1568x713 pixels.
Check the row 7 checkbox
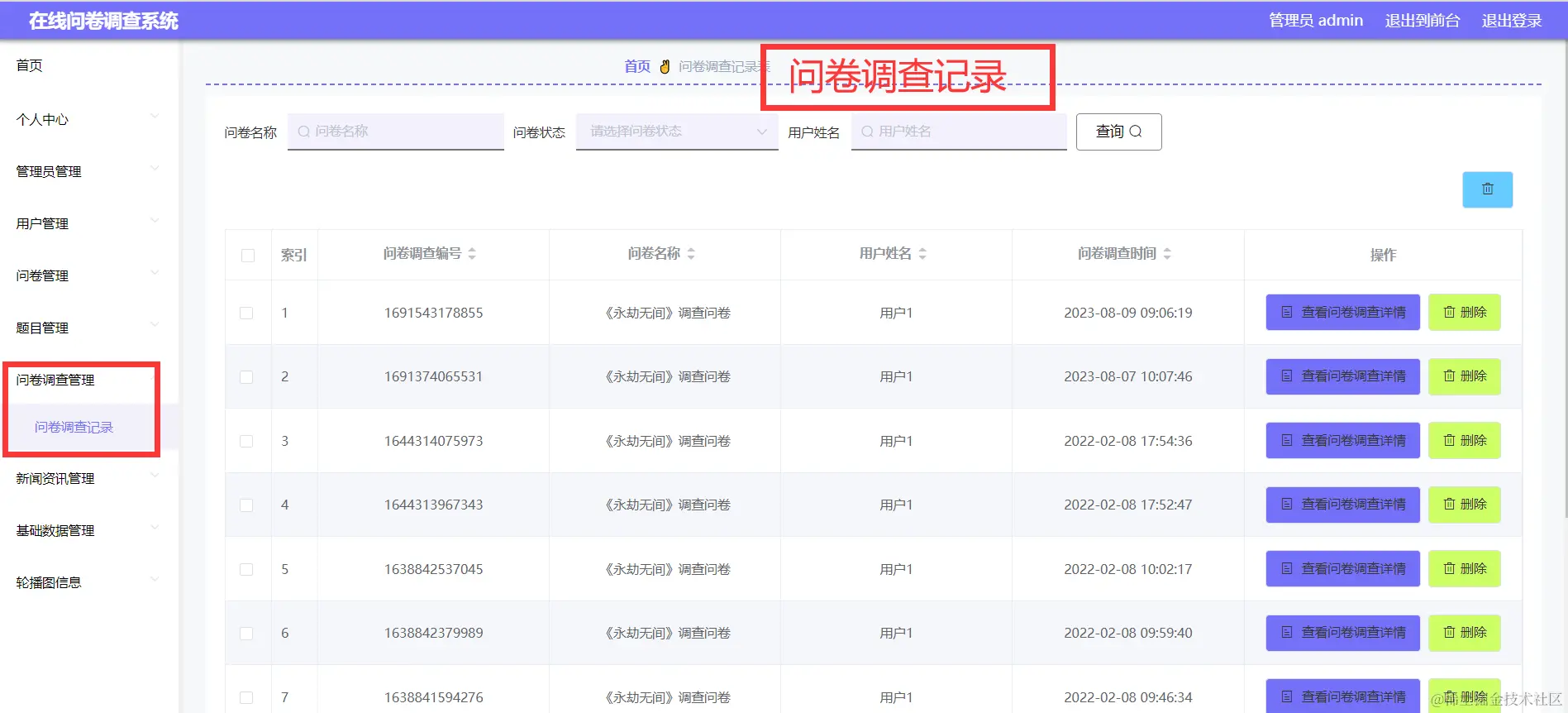point(246,697)
